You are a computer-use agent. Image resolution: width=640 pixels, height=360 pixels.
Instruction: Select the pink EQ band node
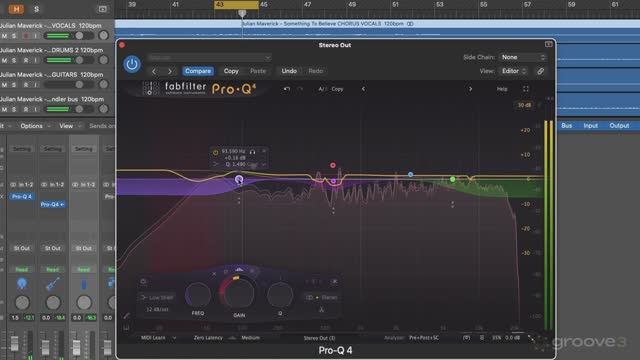click(x=333, y=165)
